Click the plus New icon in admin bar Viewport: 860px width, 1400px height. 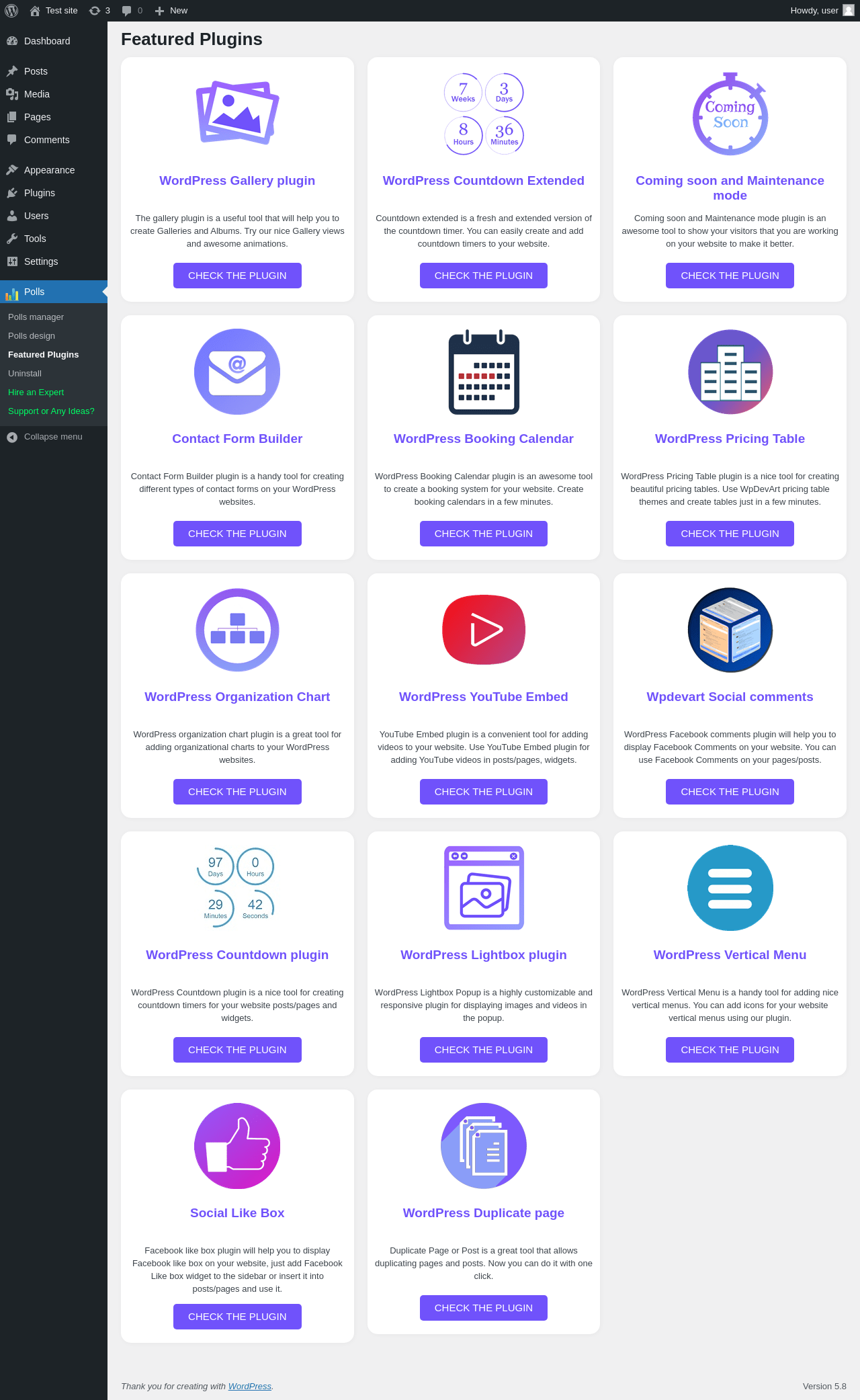pyautogui.click(x=159, y=11)
